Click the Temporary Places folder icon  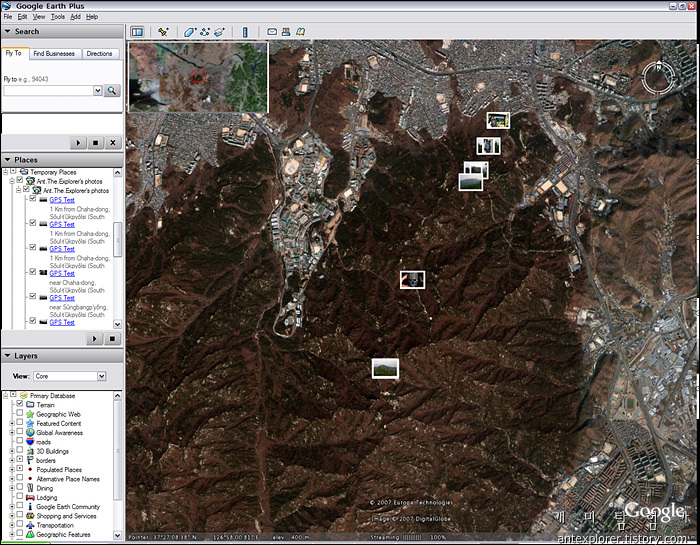coord(24,172)
